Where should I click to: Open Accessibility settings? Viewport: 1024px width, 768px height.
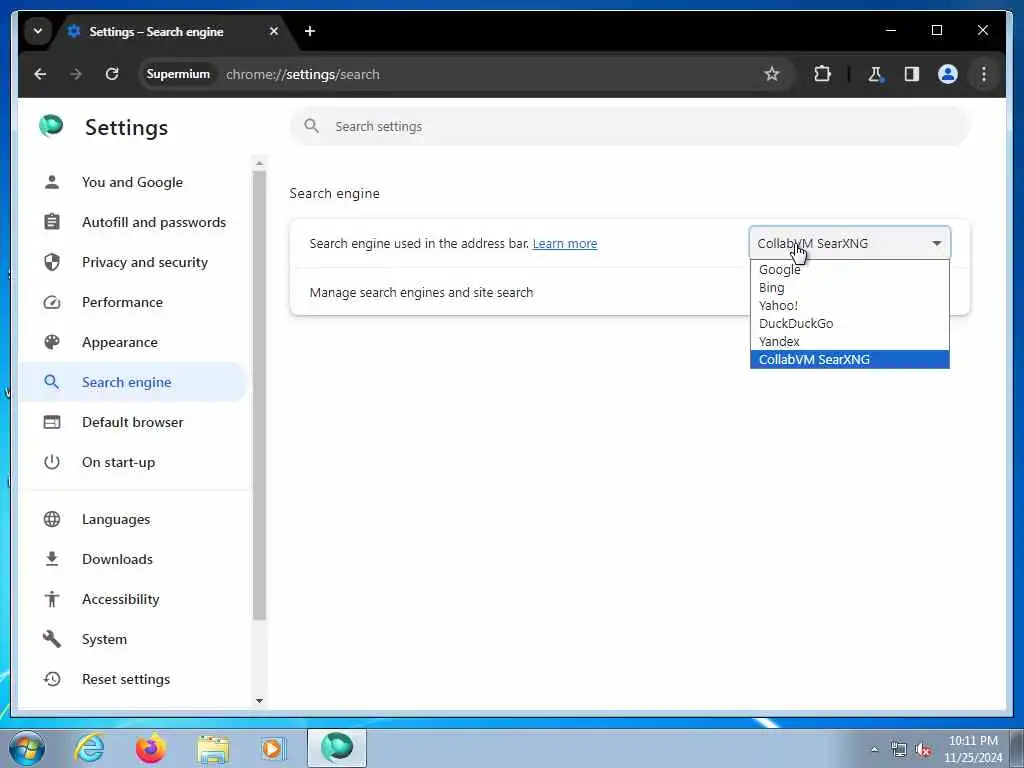click(x=133, y=600)
